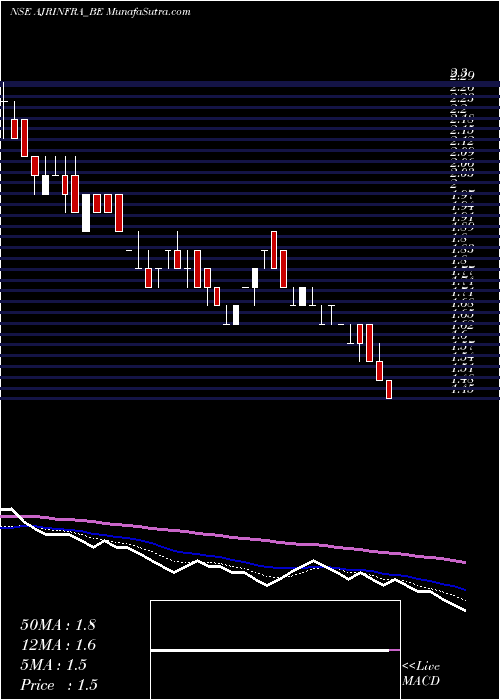Select the "50MA : 1.8" legend text
The width and height of the screenshot is (500, 700).
[58, 625]
